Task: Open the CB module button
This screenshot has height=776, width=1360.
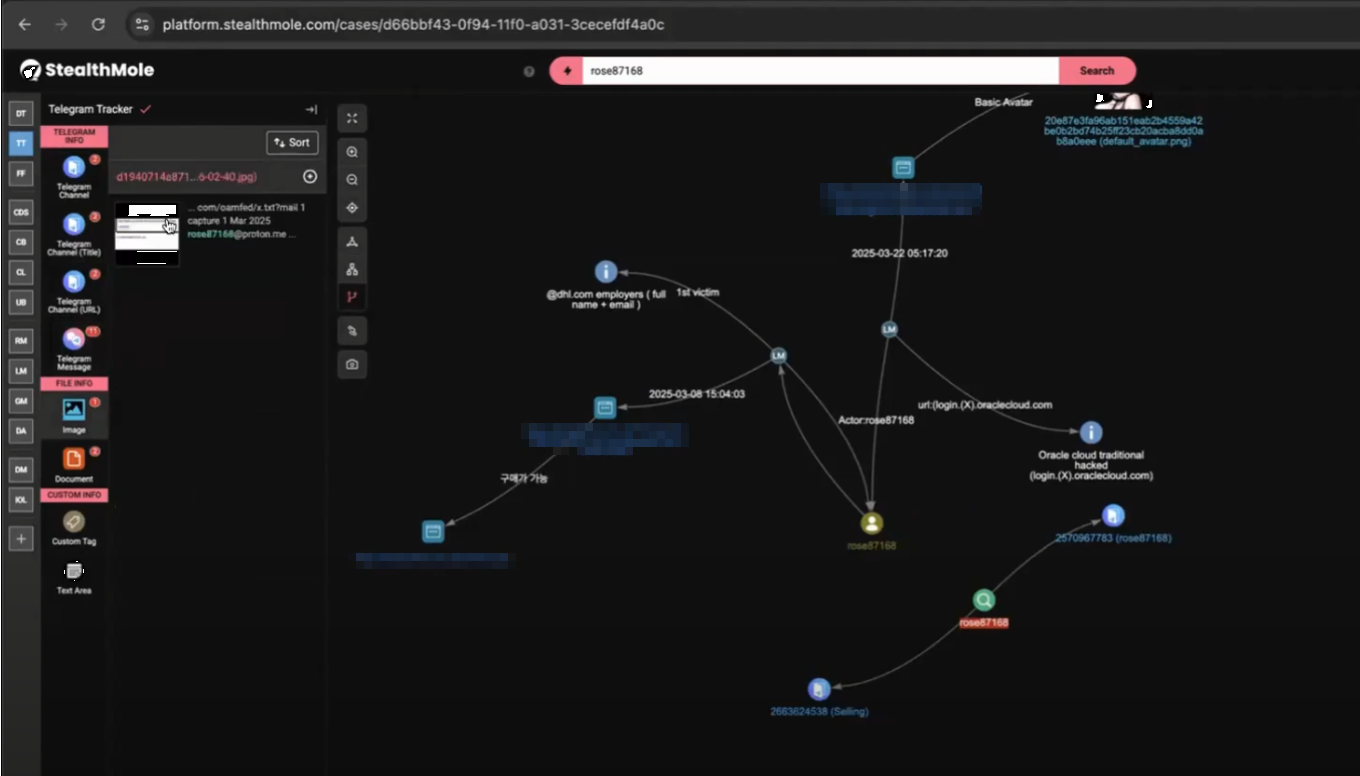Action: [x=21, y=242]
